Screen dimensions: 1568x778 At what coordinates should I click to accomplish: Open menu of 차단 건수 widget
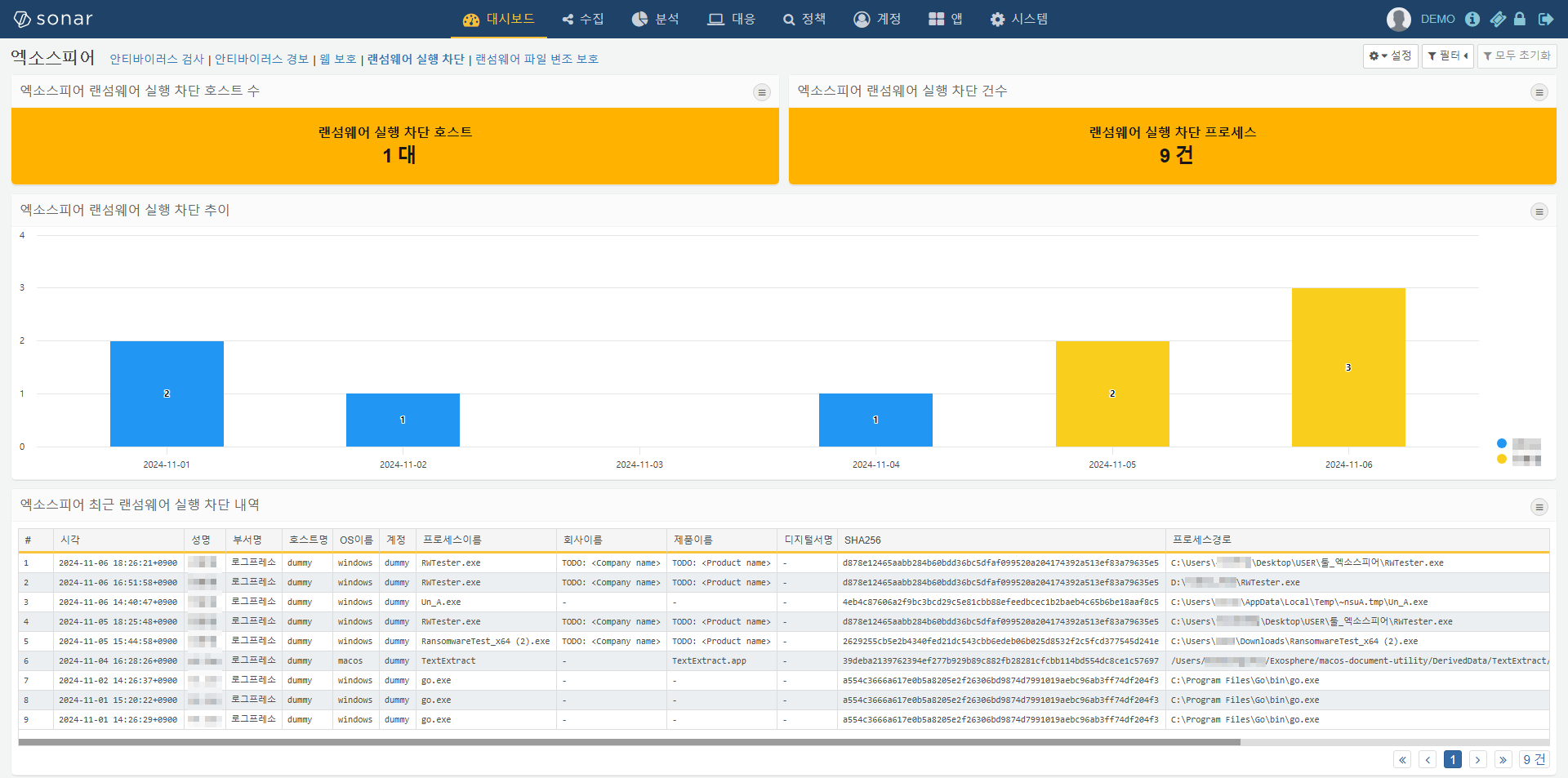pyautogui.click(x=1539, y=92)
